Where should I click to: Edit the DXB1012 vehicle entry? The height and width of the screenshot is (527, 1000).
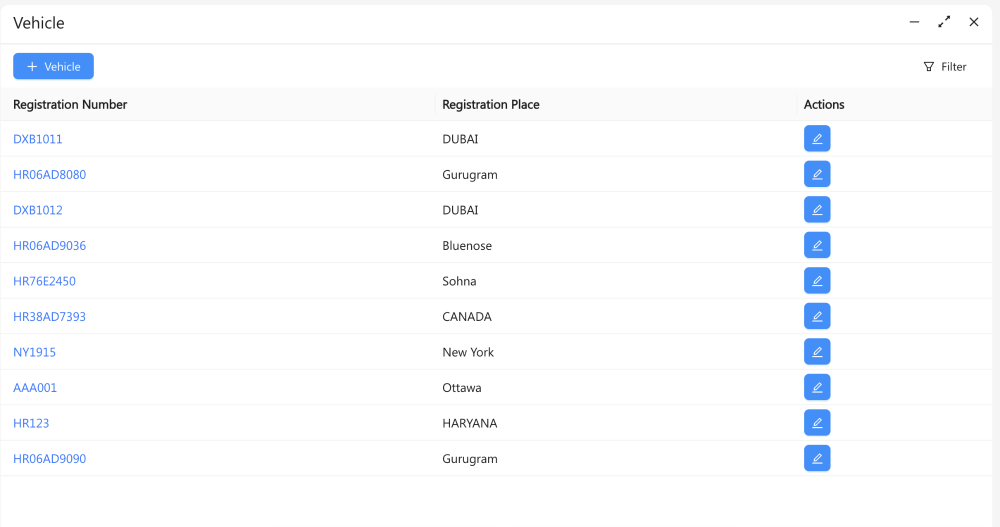(817, 210)
